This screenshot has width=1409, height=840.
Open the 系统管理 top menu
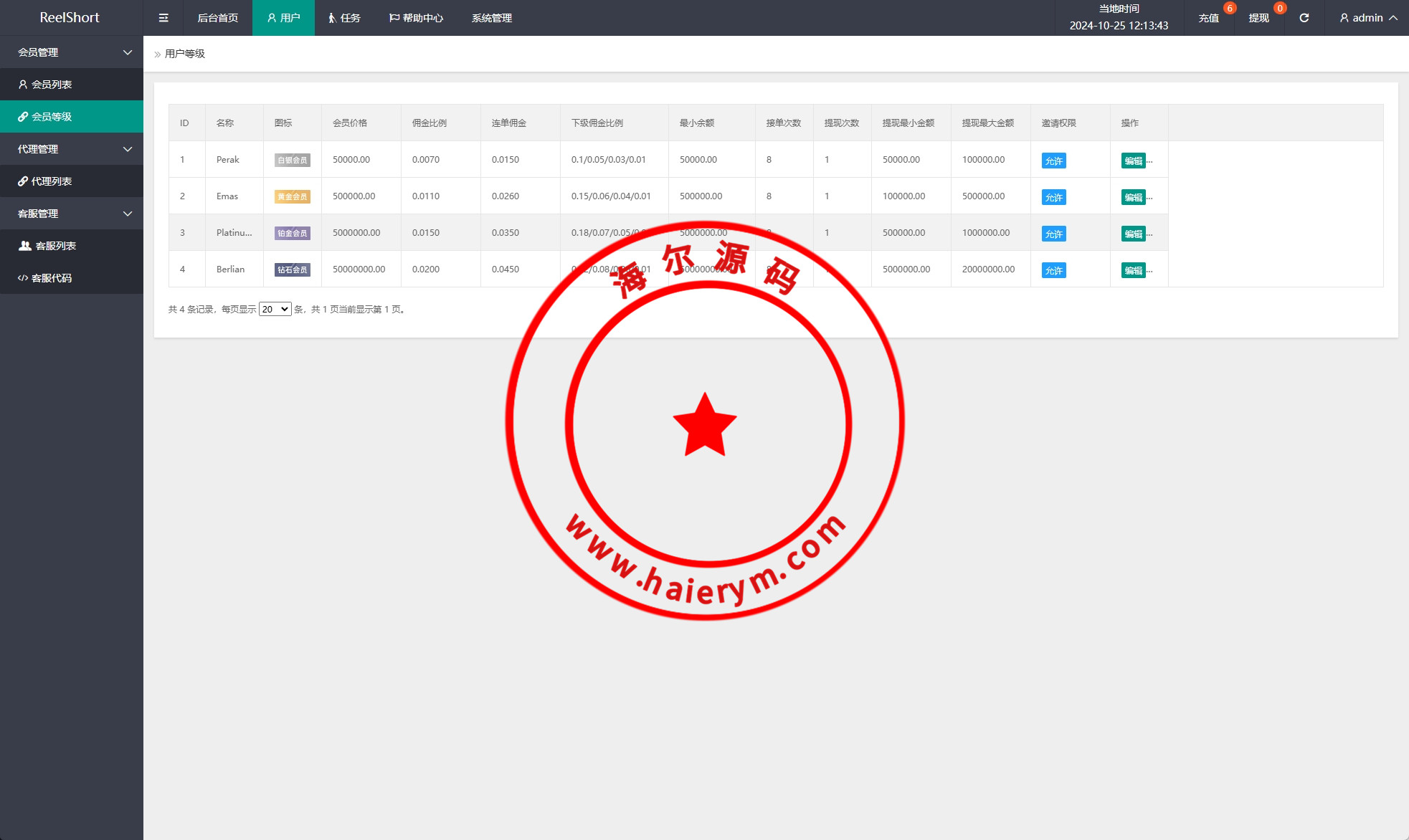click(x=491, y=18)
